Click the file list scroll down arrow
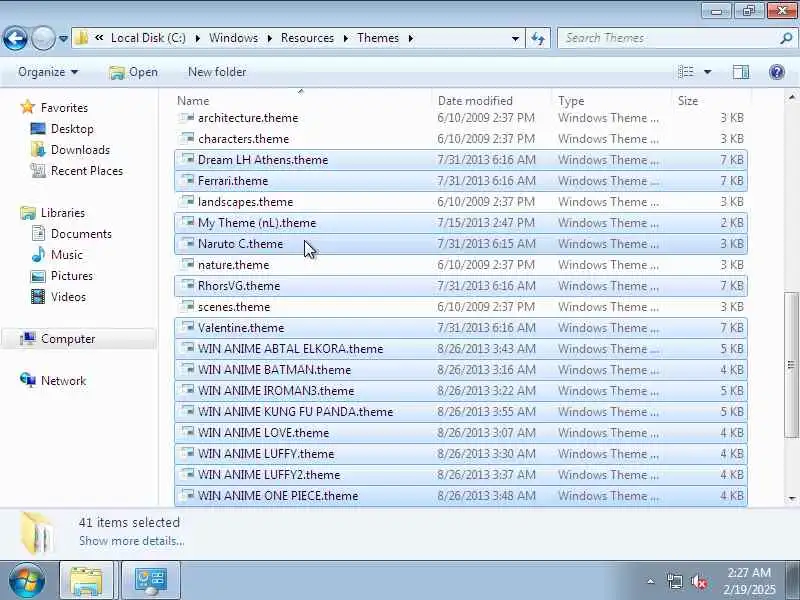Image resolution: width=800 pixels, height=600 pixels. (792, 498)
